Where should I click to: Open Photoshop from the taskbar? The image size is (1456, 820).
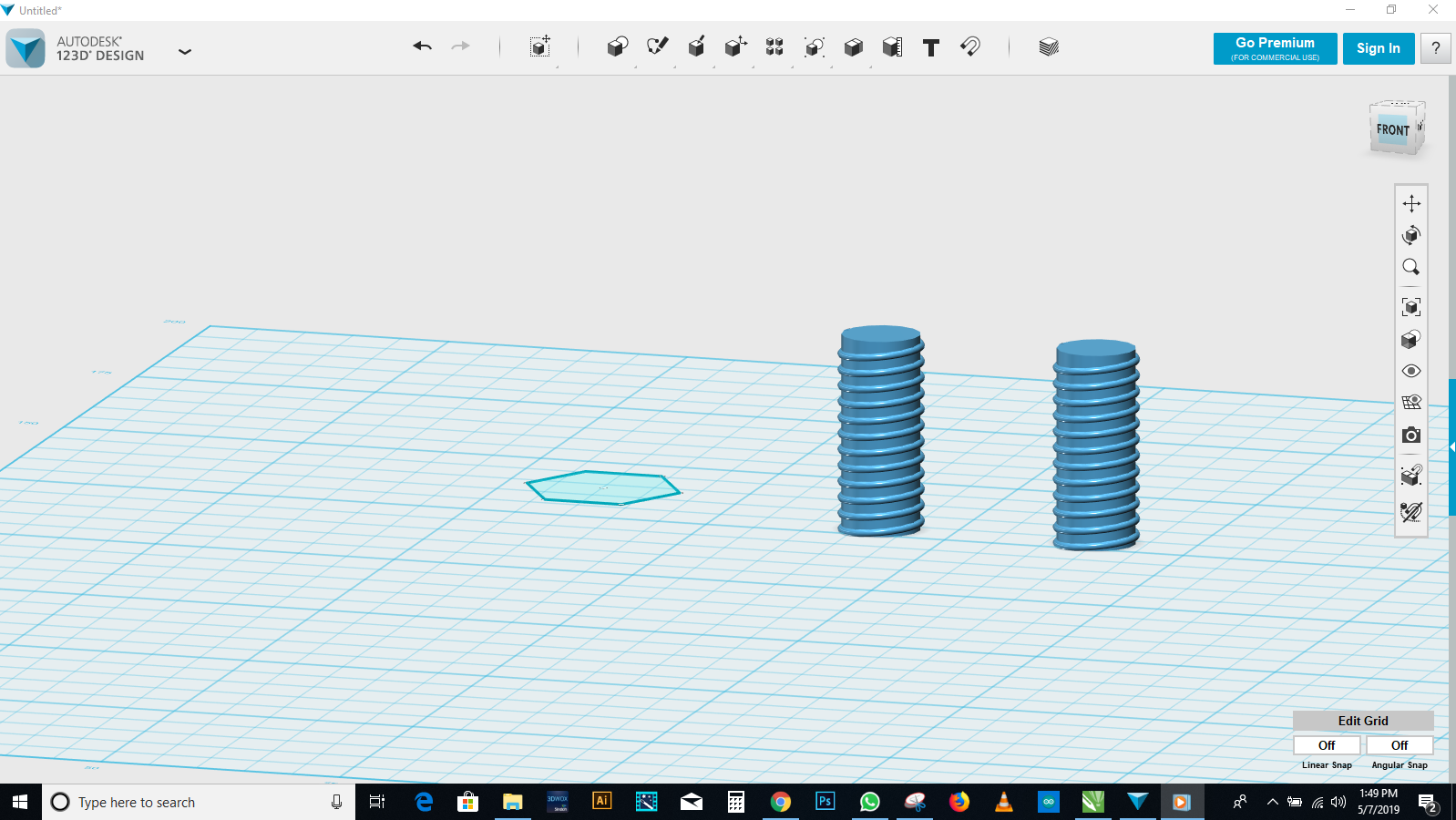coord(825,802)
